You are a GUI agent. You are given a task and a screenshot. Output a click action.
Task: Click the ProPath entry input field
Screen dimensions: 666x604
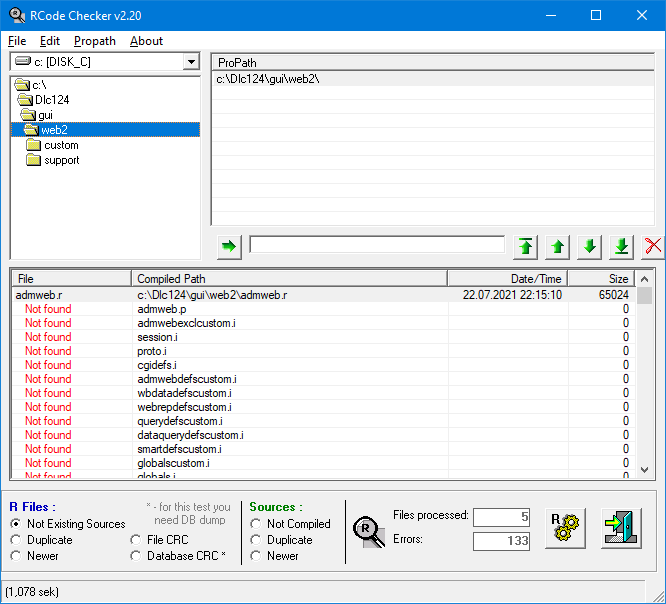(x=377, y=245)
